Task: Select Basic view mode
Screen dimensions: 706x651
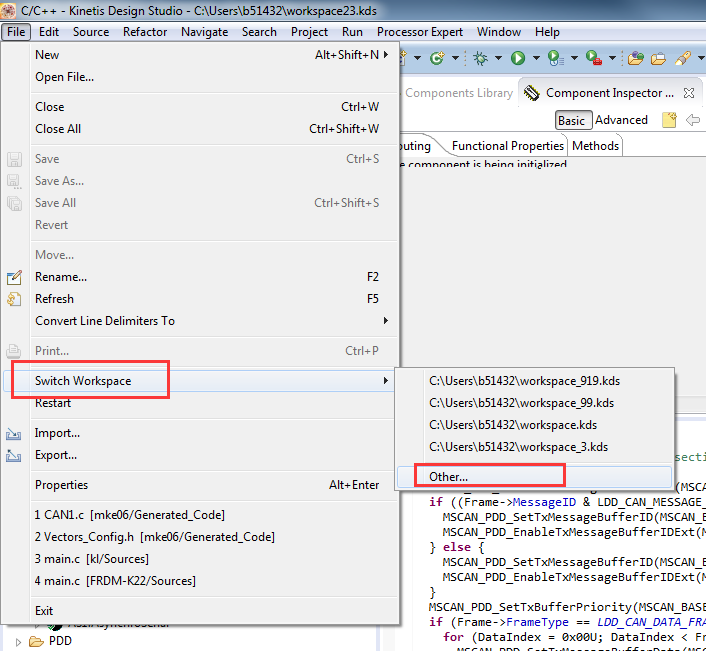Action: pyautogui.click(x=573, y=120)
